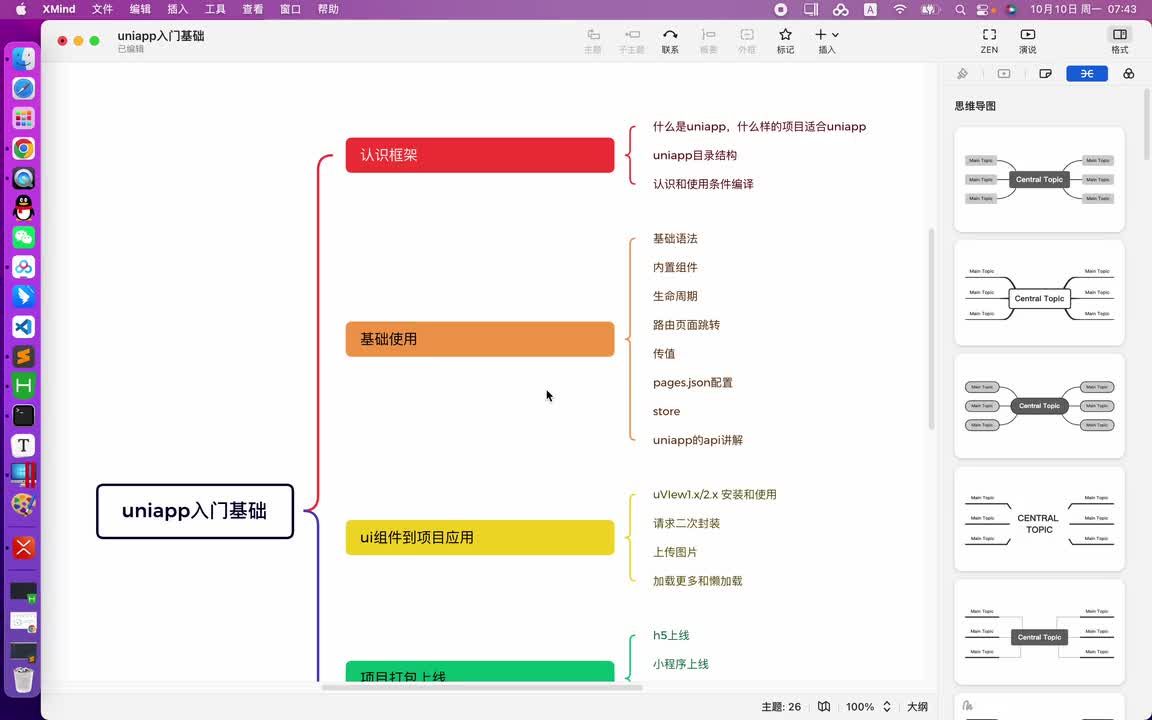Choose the rounded pill Central Topic structure
Screen dimensions: 1152x720
pos(1039,406)
